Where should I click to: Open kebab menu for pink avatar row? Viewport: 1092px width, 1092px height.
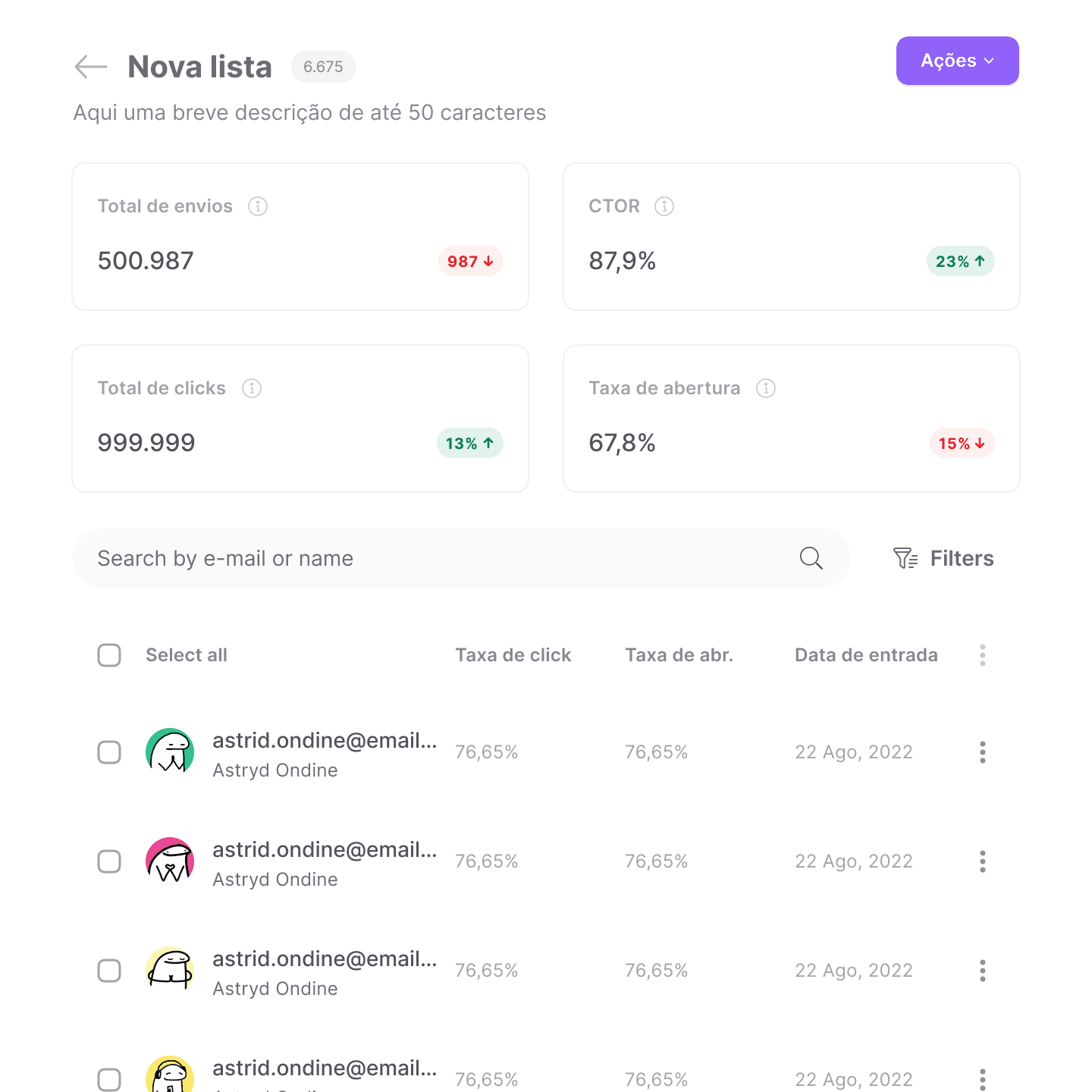point(983,861)
